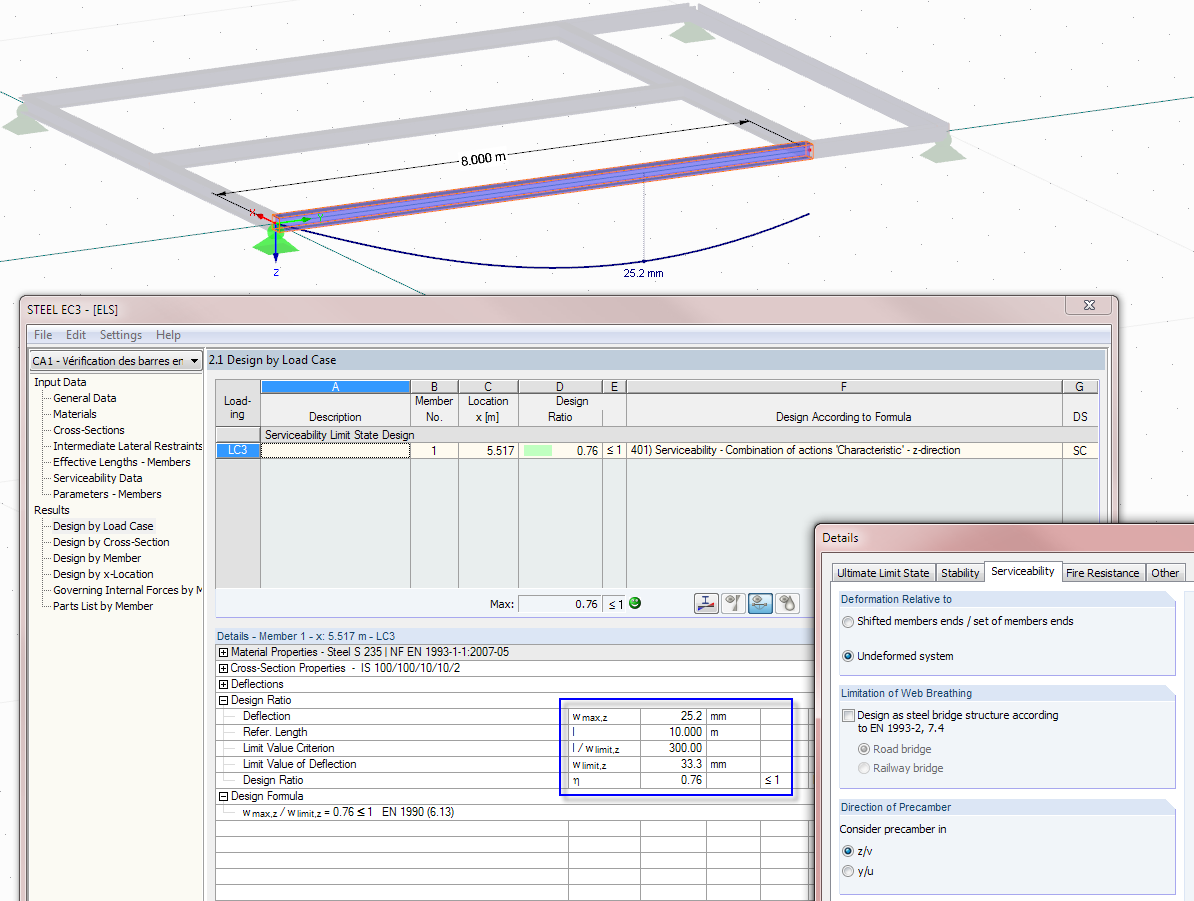This screenshot has width=1194, height=901.
Task: Click the Input Data tree heading
Action: click(x=60, y=382)
